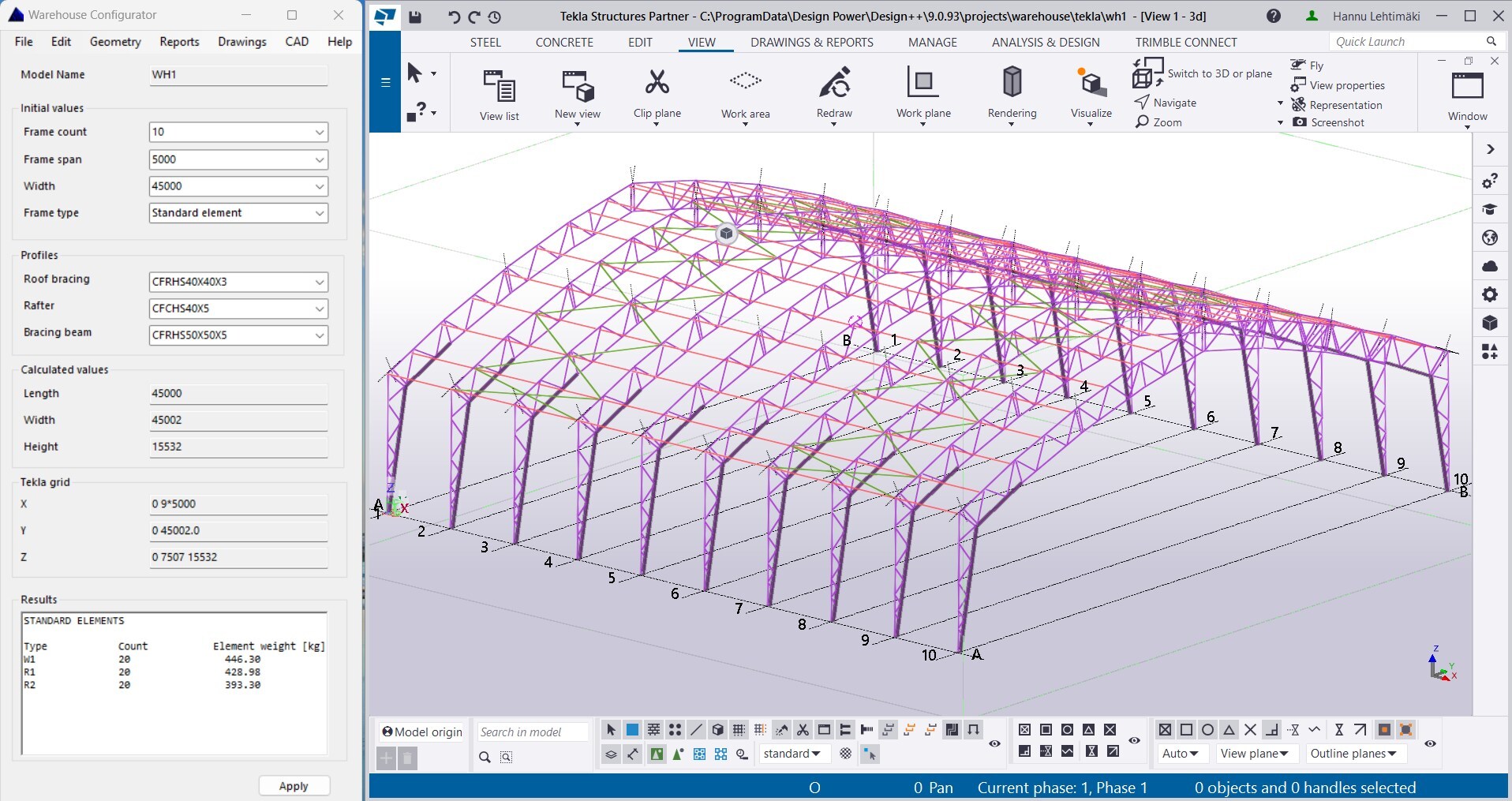1512x801 pixels.
Task: Open the graduation cap learning icon
Action: pyautogui.click(x=1490, y=209)
